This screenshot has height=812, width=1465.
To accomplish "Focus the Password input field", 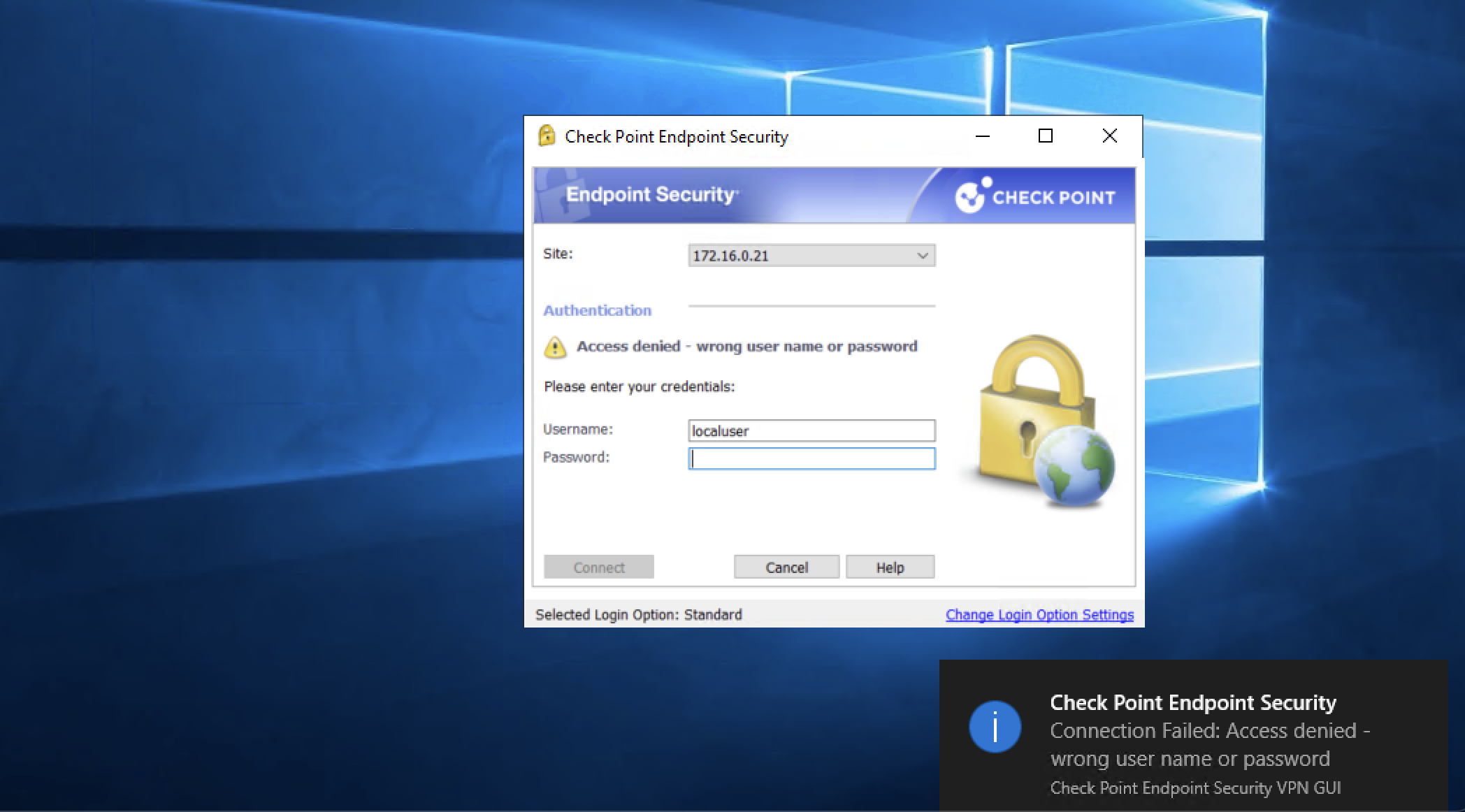I will 811,458.
